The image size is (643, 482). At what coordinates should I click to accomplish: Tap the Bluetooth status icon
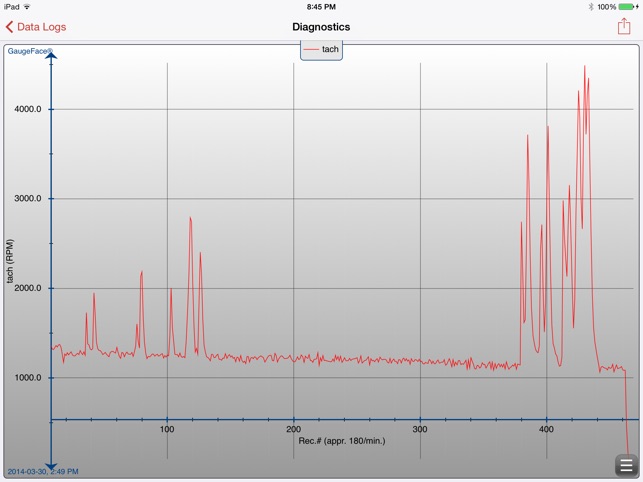(591, 7)
